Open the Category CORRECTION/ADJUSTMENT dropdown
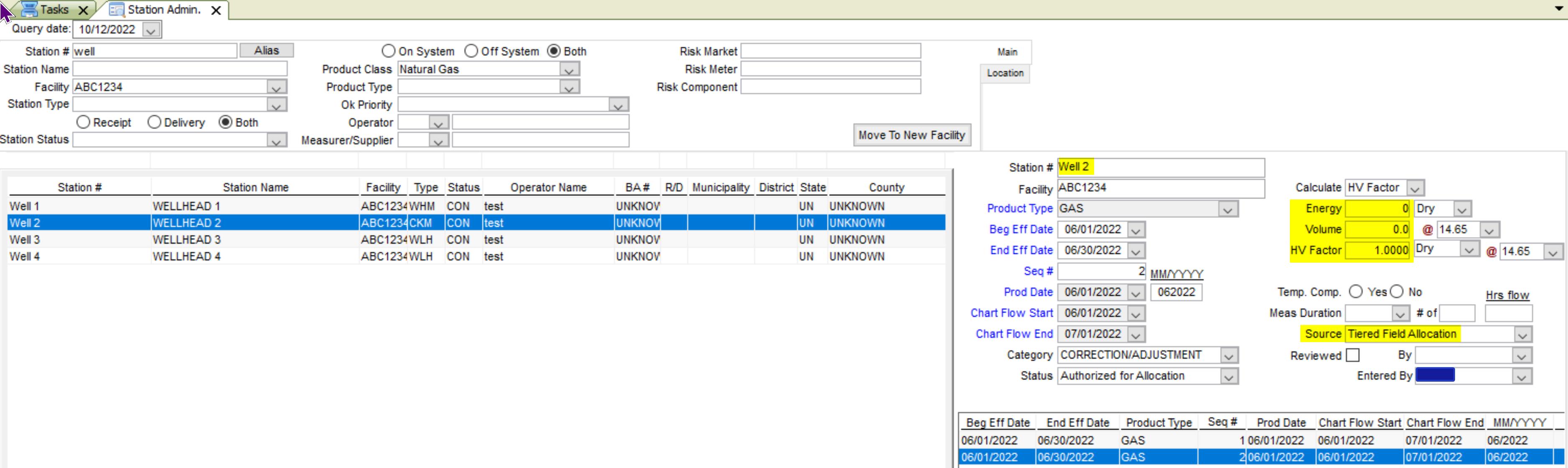 (x=1228, y=355)
